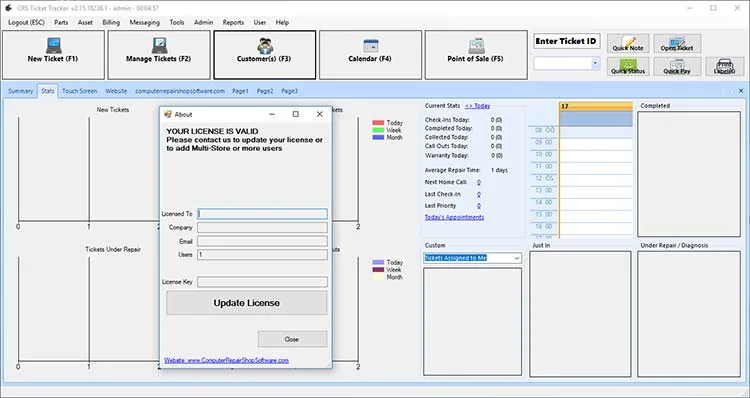This screenshot has width=750, height=398.
Task: Open Manage Tickets (F2) icon button
Action: point(159,46)
